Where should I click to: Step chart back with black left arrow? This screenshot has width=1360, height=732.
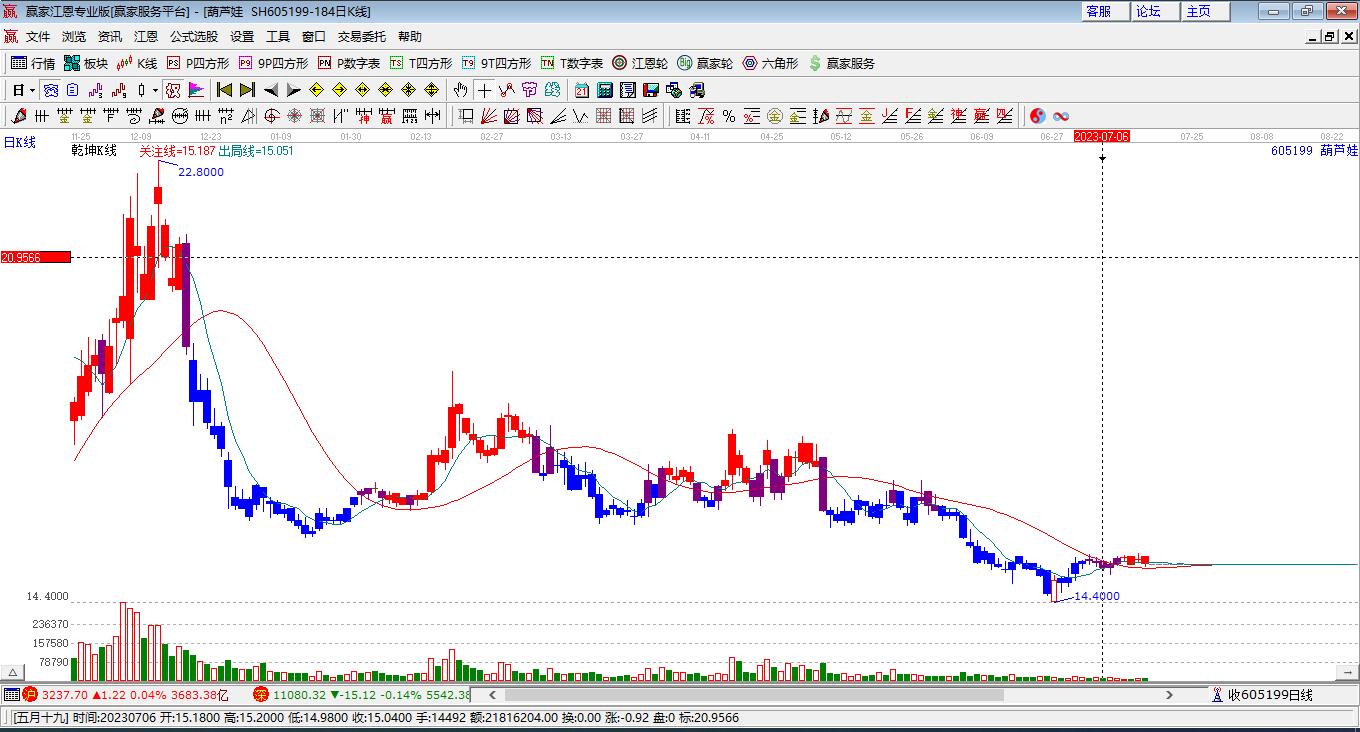[271, 90]
